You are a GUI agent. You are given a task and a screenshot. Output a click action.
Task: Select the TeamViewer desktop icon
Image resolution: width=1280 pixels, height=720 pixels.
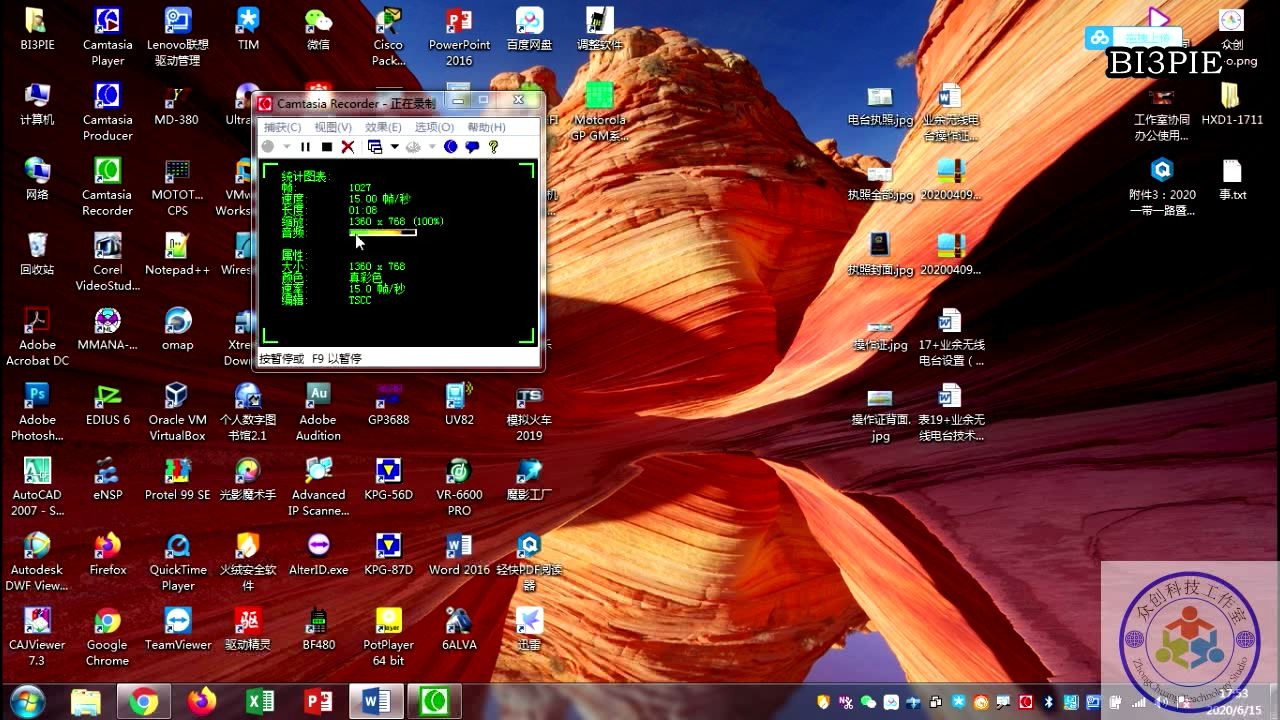coord(177,629)
